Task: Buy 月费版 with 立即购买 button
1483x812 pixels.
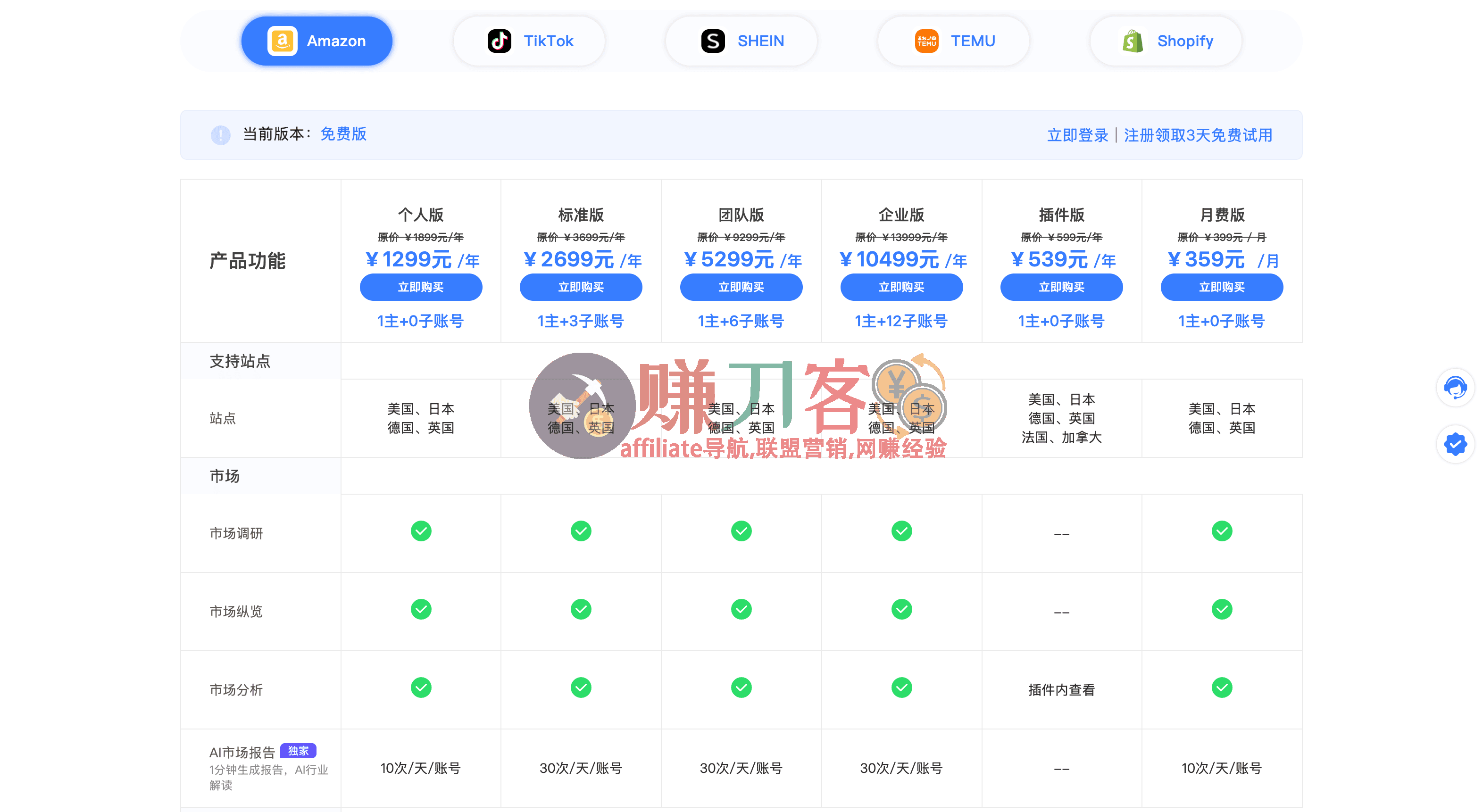Action: 1222,287
